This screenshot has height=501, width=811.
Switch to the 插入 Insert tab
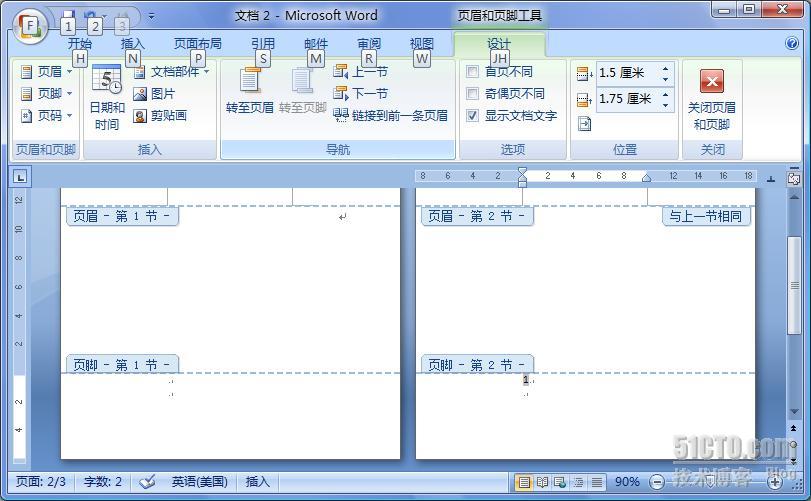132,44
